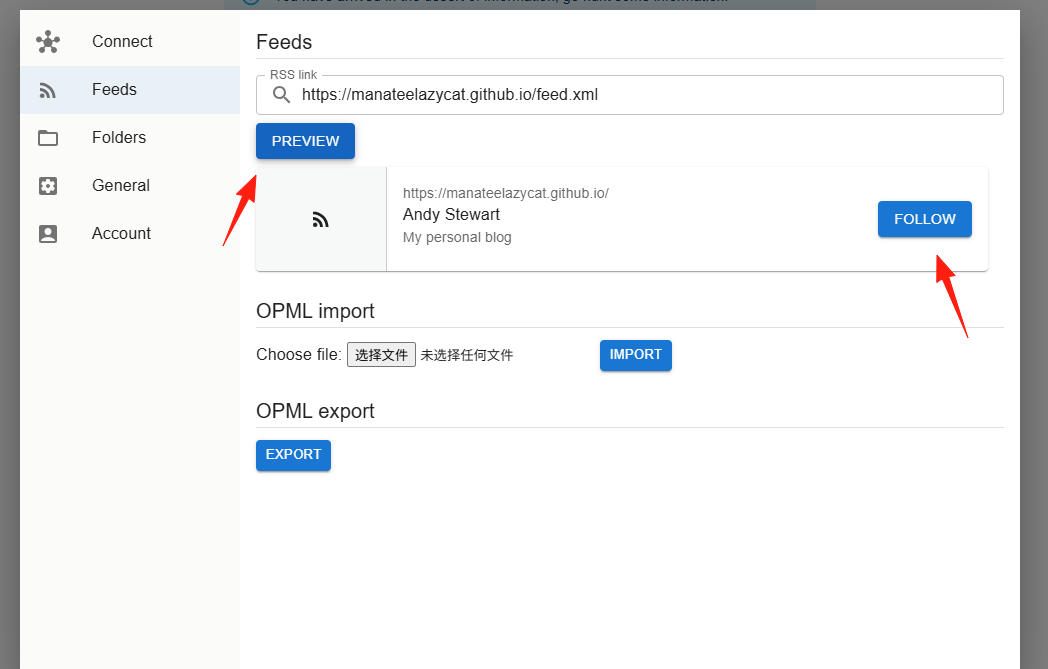
Task: Click the Folders icon in sidebar
Action: 48,138
